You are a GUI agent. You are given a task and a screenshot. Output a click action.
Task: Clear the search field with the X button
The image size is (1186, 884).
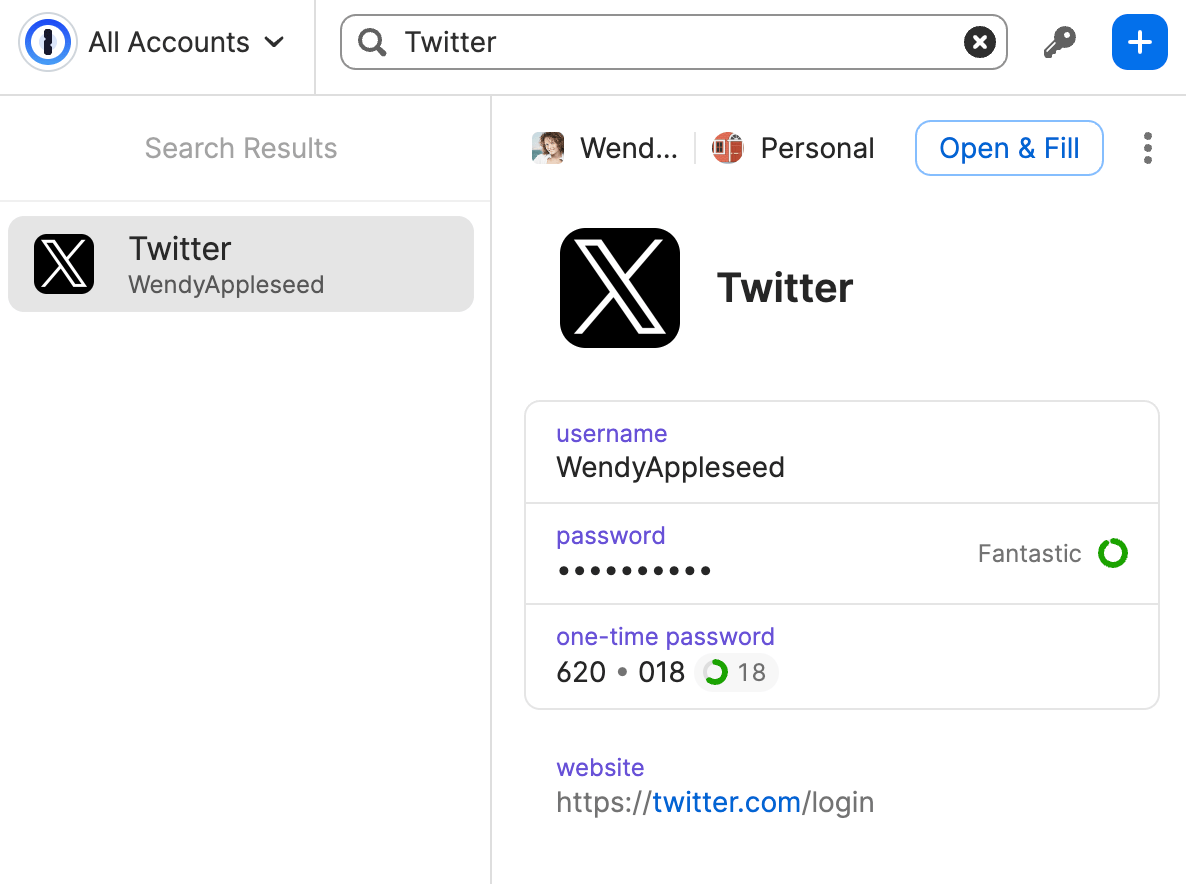click(x=979, y=42)
